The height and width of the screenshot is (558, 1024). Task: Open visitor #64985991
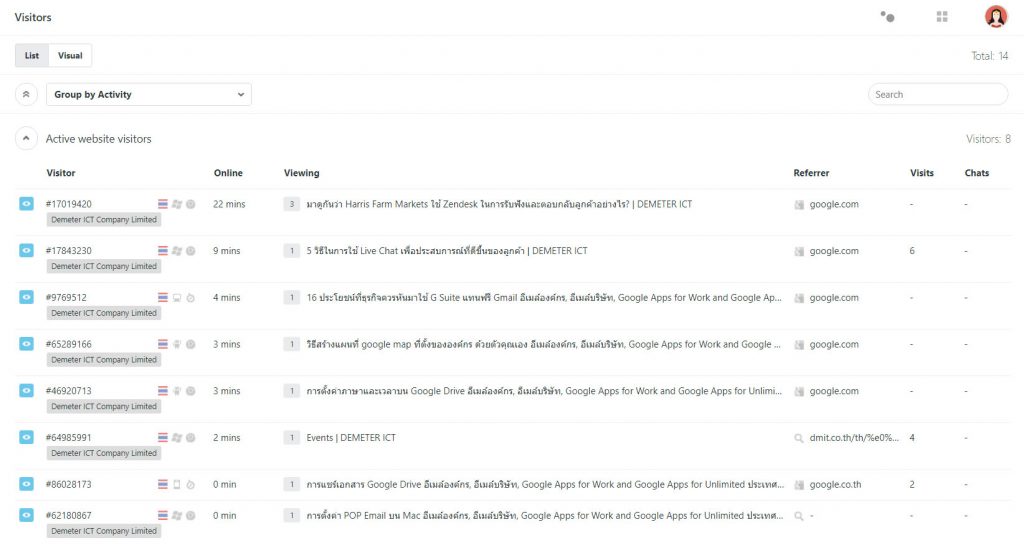[69, 438]
